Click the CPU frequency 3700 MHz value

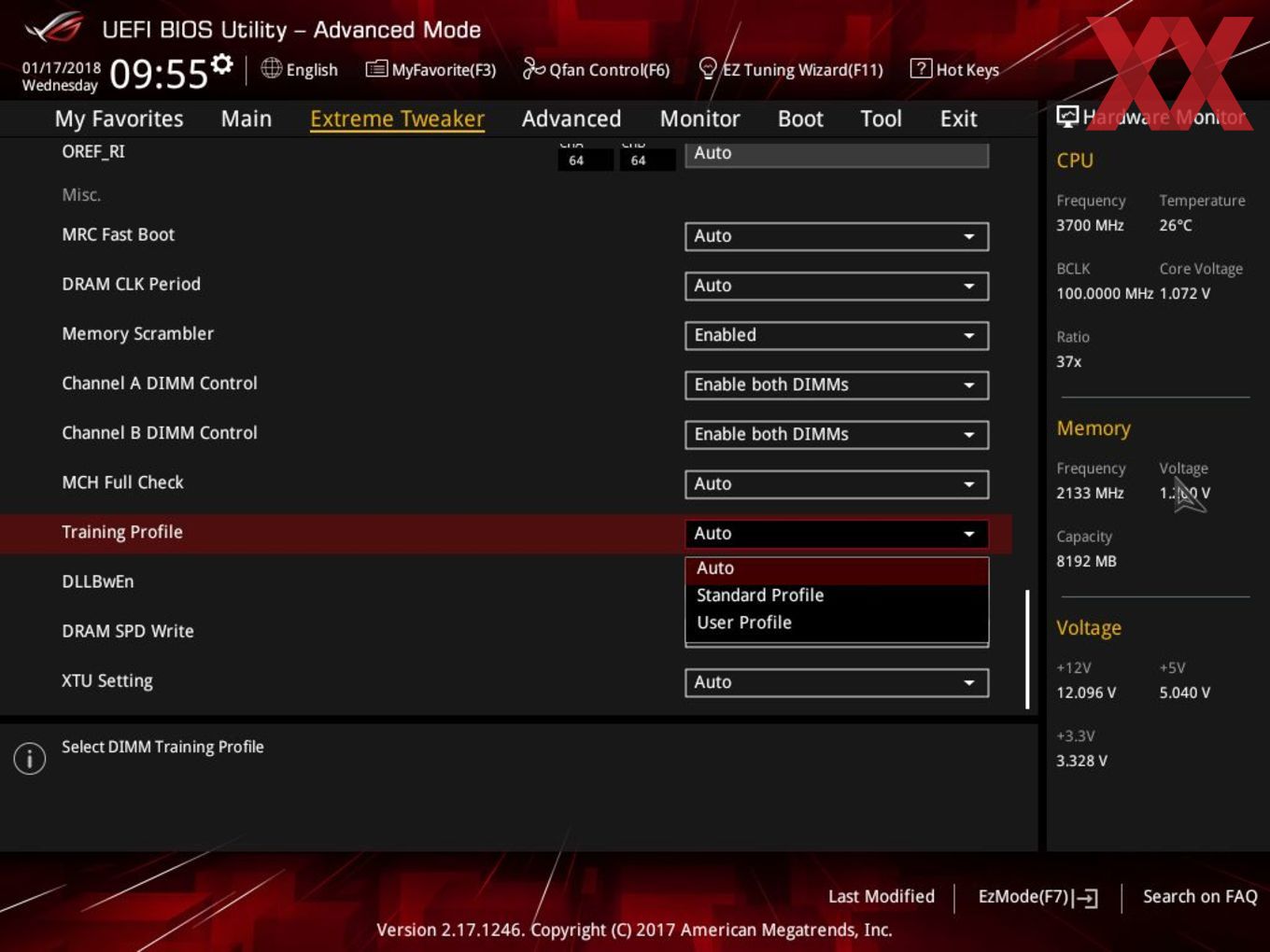[x=1090, y=225]
